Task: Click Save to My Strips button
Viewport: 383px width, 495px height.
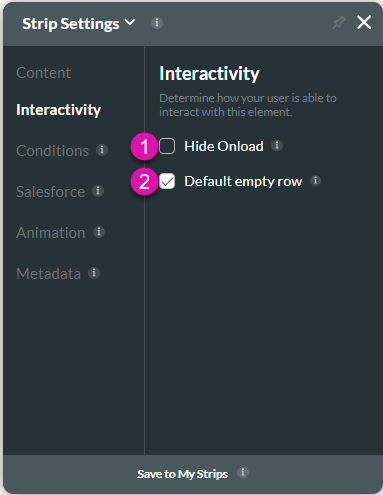Action: pos(183,474)
